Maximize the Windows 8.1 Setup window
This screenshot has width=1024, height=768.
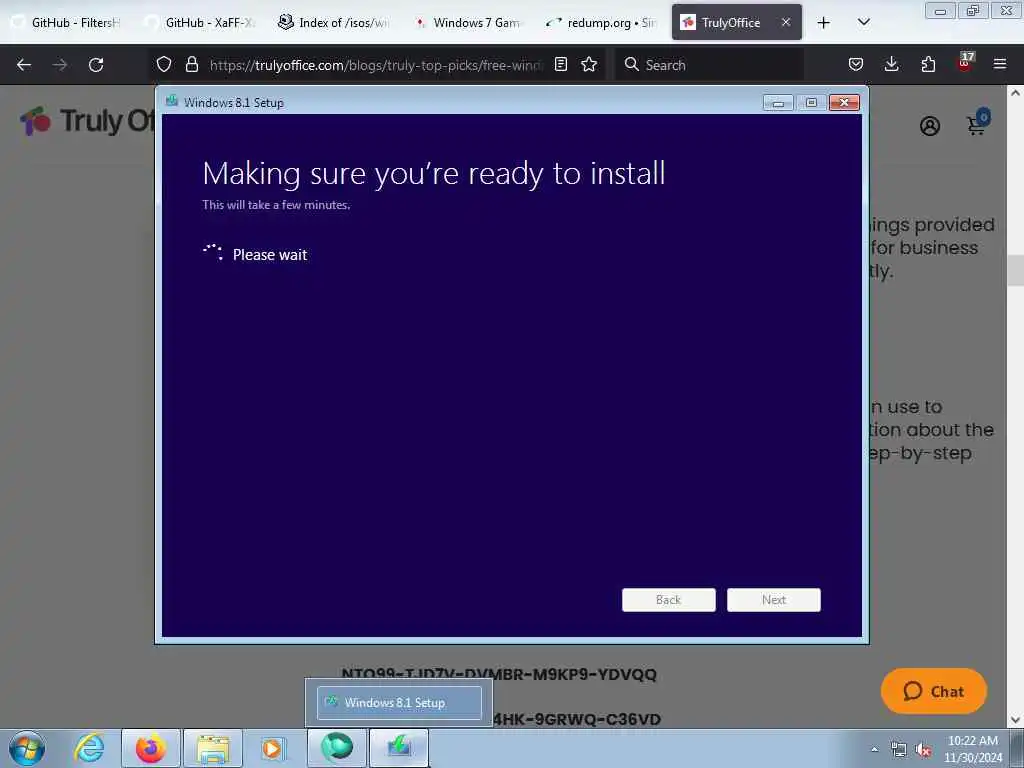(x=811, y=103)
